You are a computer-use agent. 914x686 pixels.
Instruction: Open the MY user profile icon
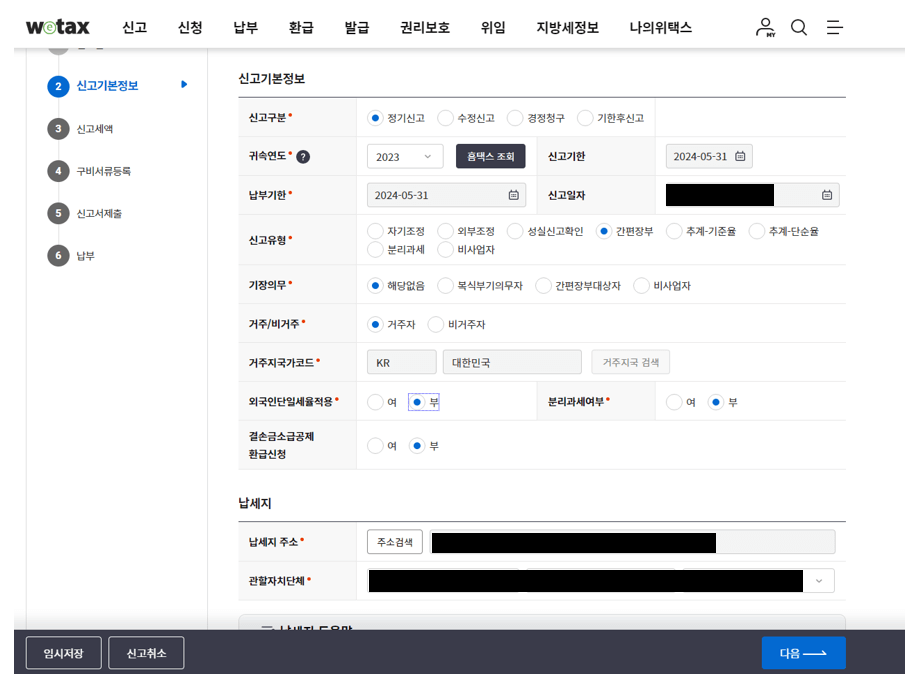point(765,27)
